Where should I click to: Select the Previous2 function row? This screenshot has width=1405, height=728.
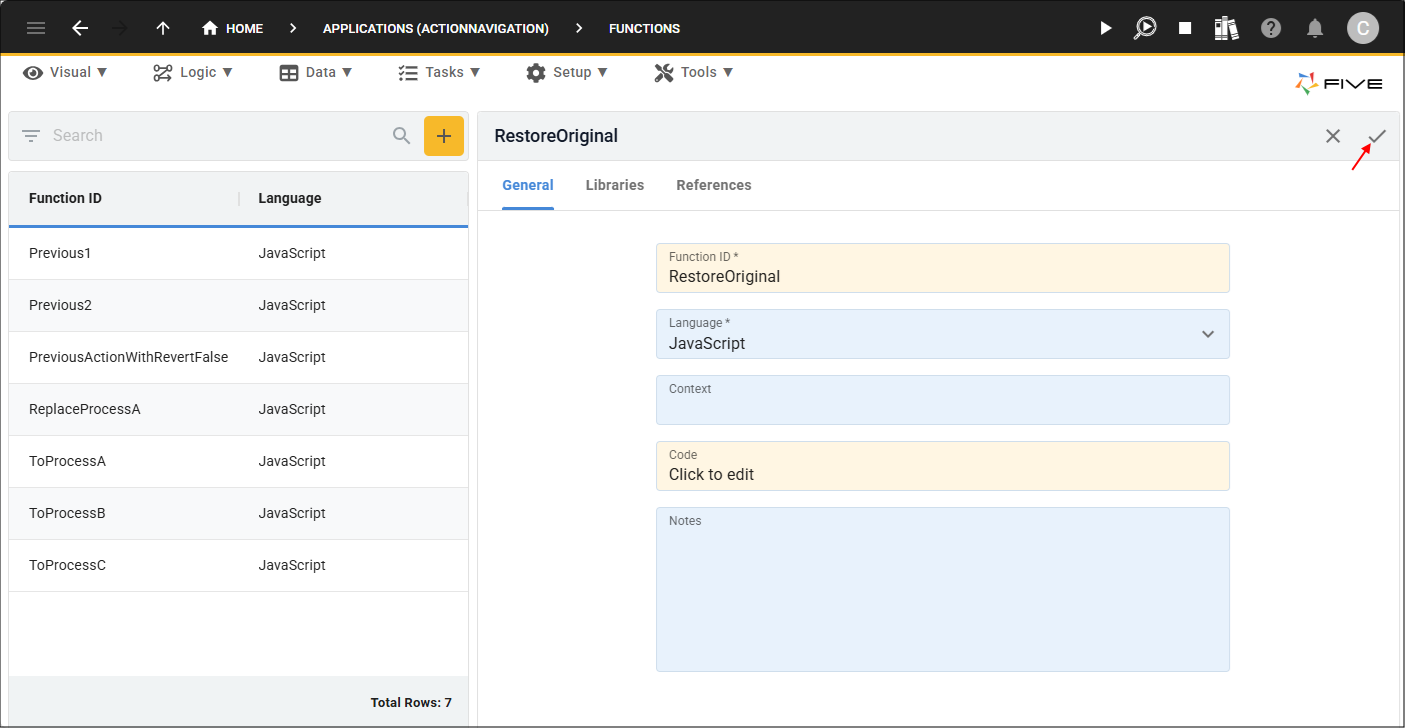[x=238, y=306]
